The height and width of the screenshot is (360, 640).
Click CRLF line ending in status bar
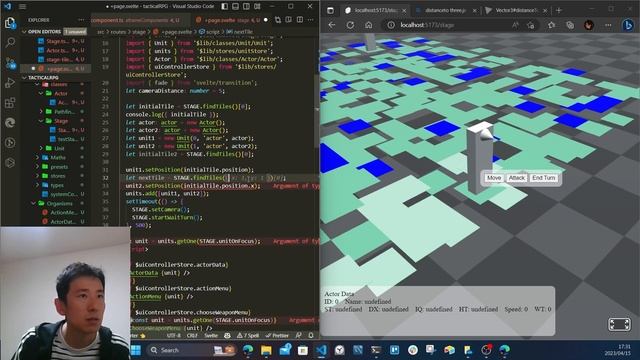[192, 336]
